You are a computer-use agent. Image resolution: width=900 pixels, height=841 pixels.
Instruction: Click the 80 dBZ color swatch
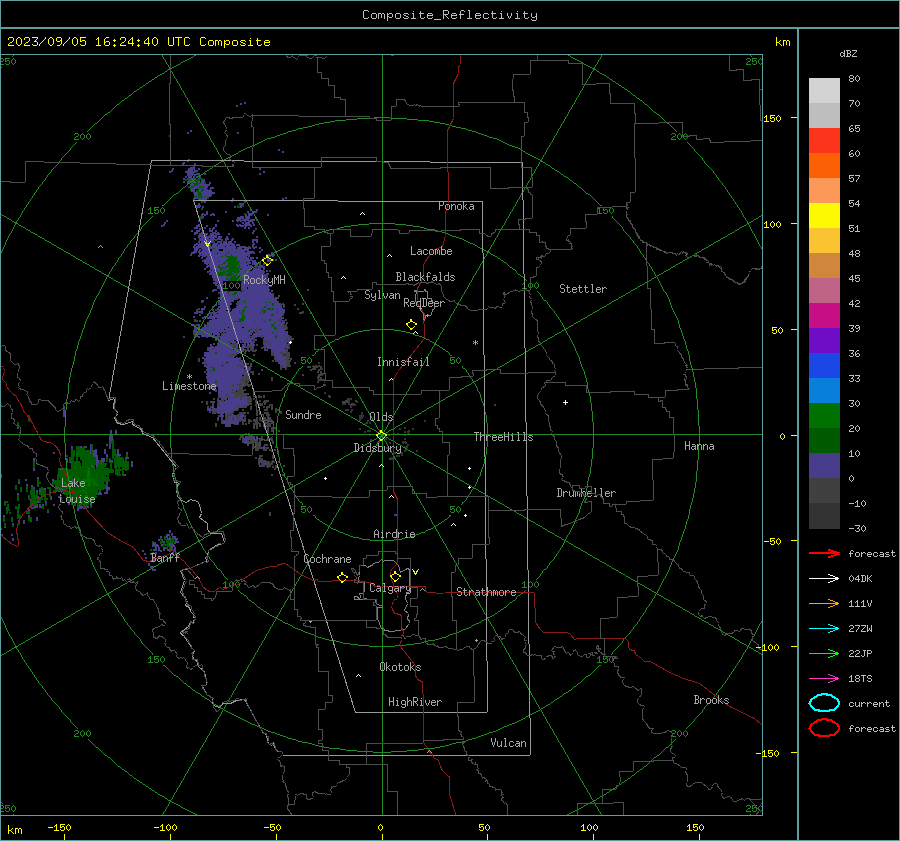coord(824,90)
